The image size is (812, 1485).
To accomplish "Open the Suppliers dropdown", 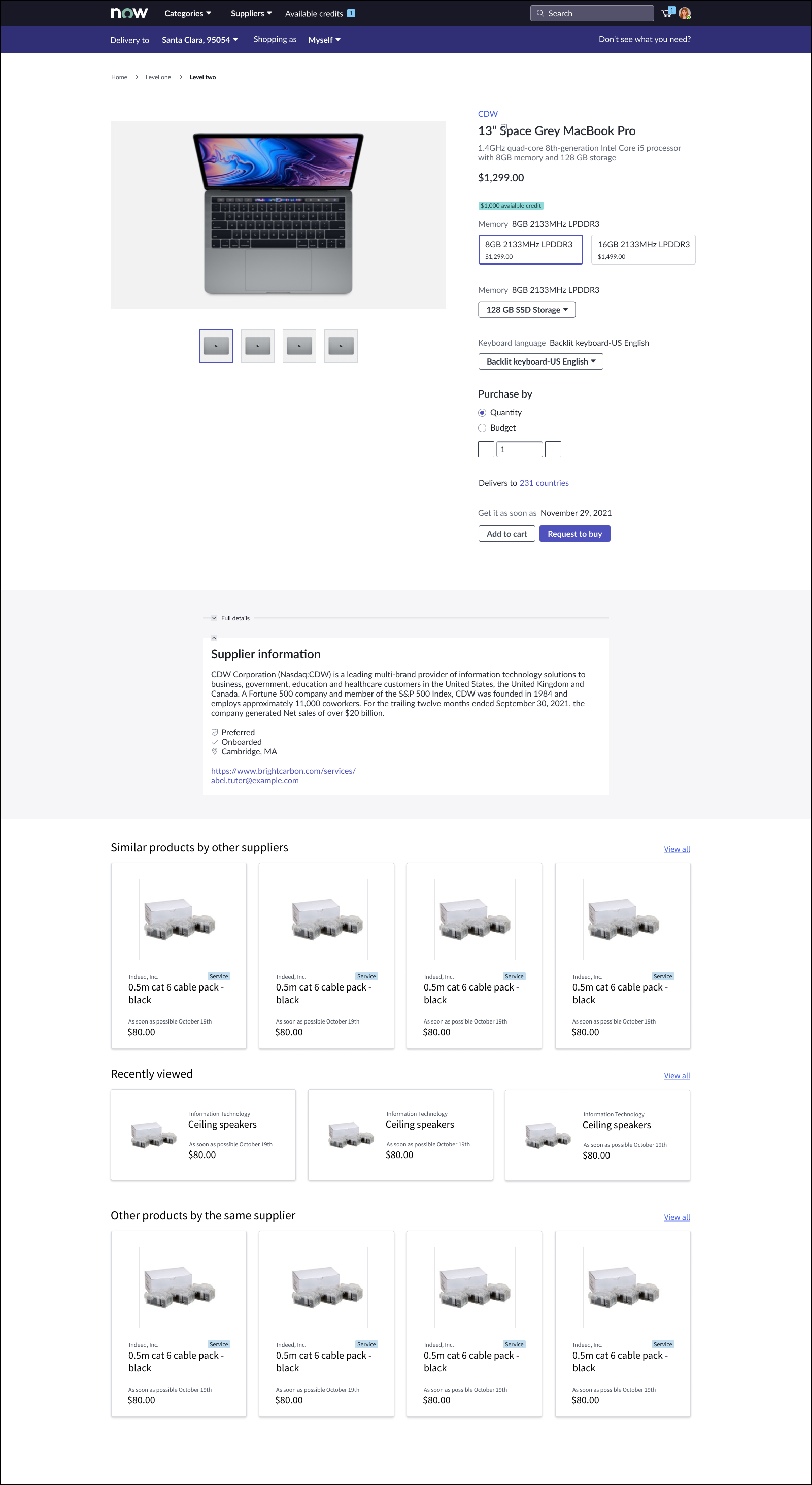I will point(251,13).
